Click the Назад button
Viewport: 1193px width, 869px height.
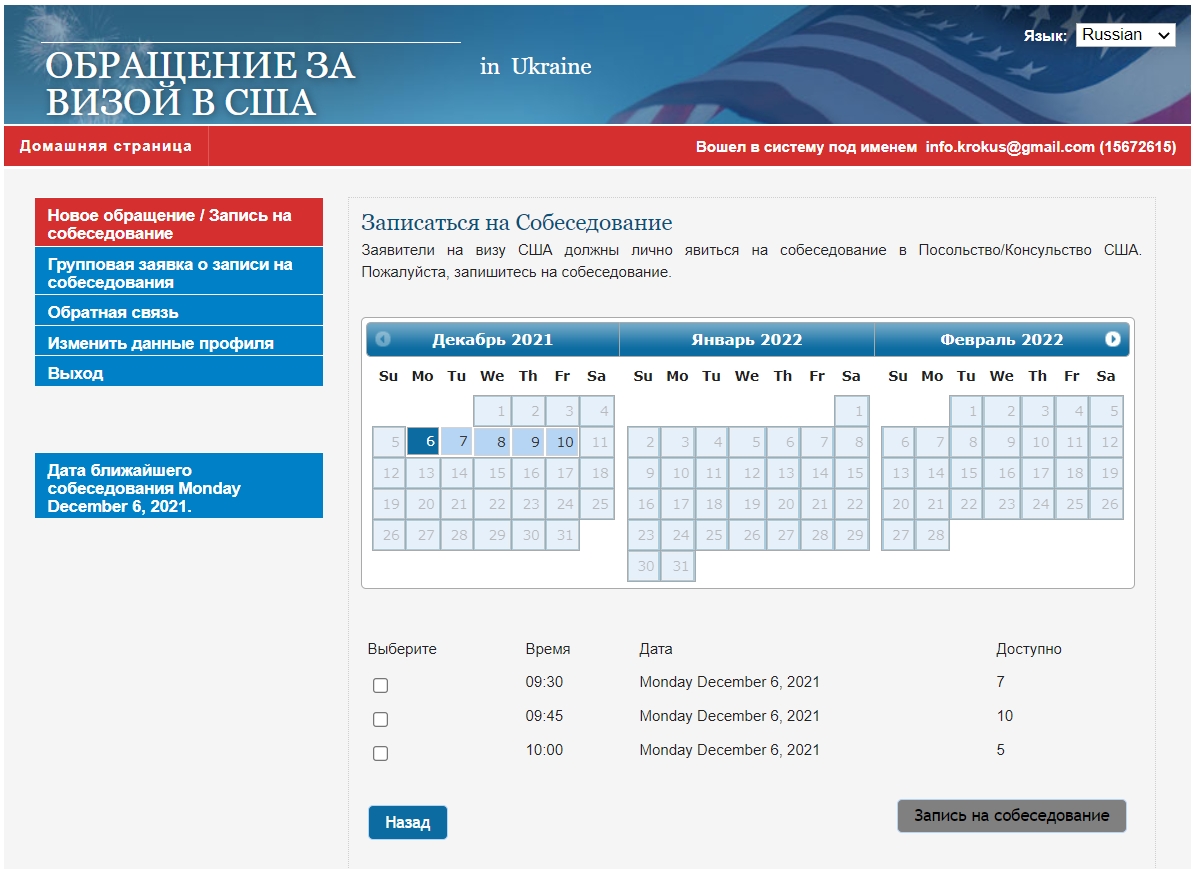[x=408, y=822]
